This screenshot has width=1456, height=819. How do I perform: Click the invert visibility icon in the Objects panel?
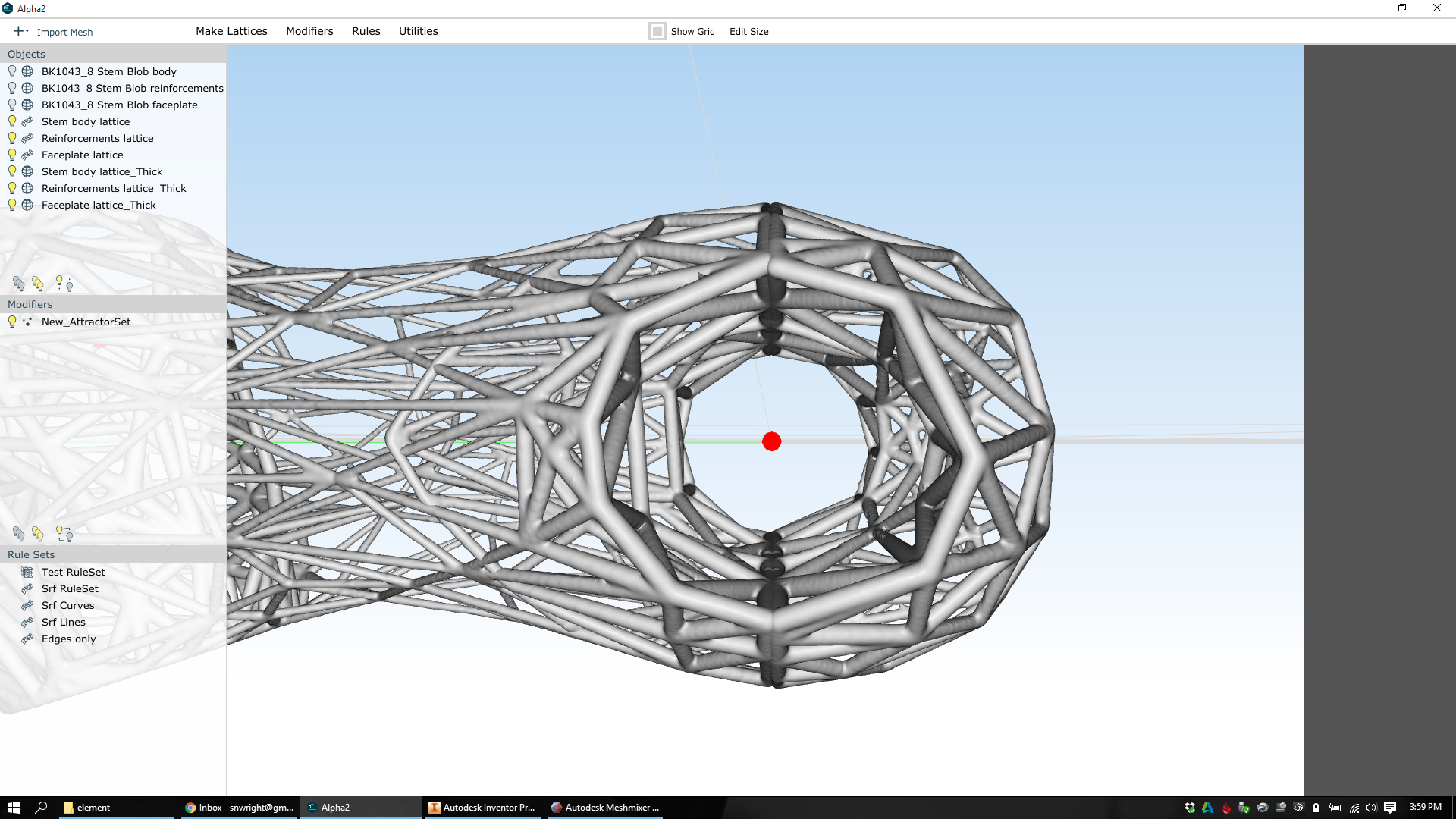pos(64,283)
